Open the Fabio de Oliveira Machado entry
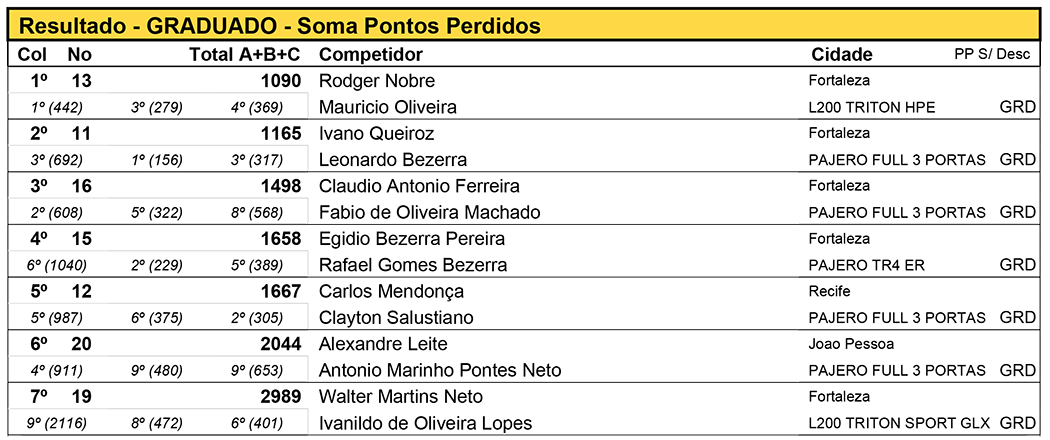The image size is (1050, 440). click(429, 212)
